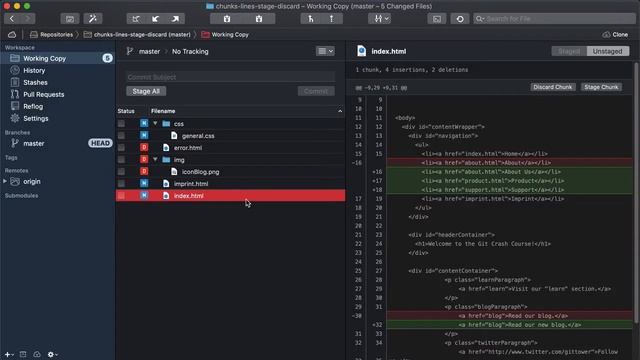The height and width of the screenshot is (360, 640).
Task: Click the Working Copy breadcrumb
Action: [x=225, y=35]
